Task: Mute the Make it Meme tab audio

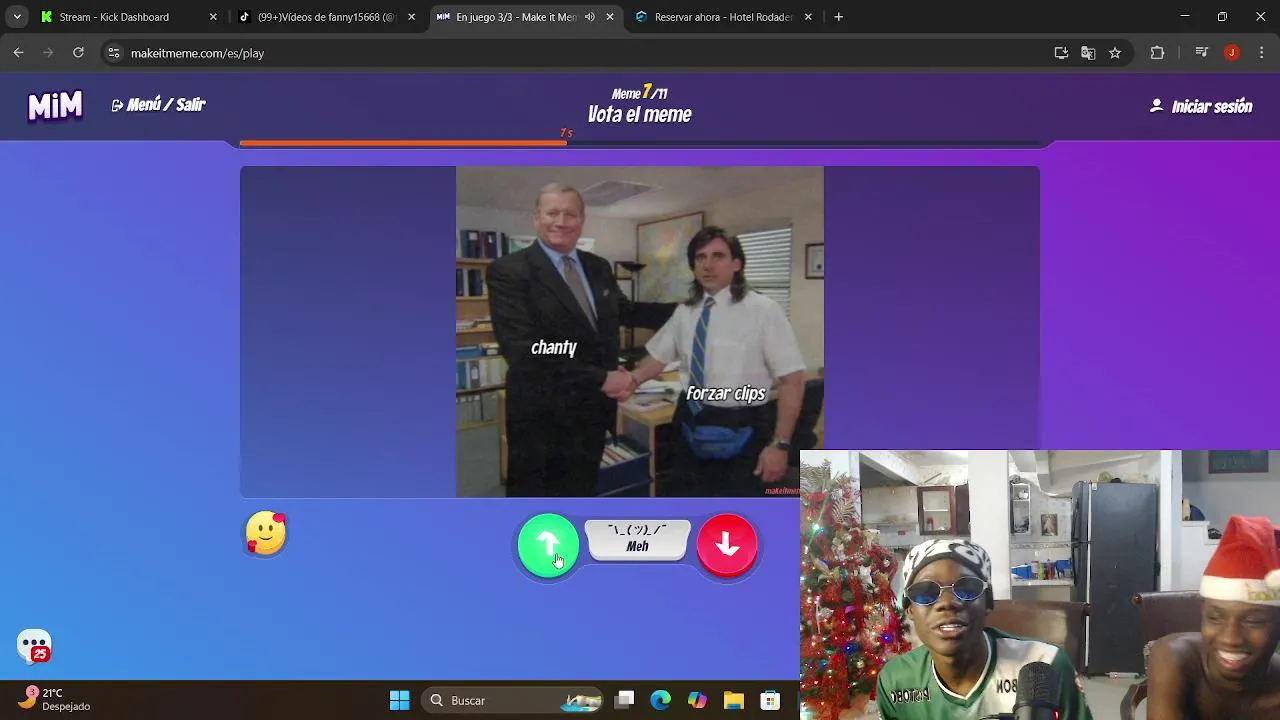Action: click(589, 17)
